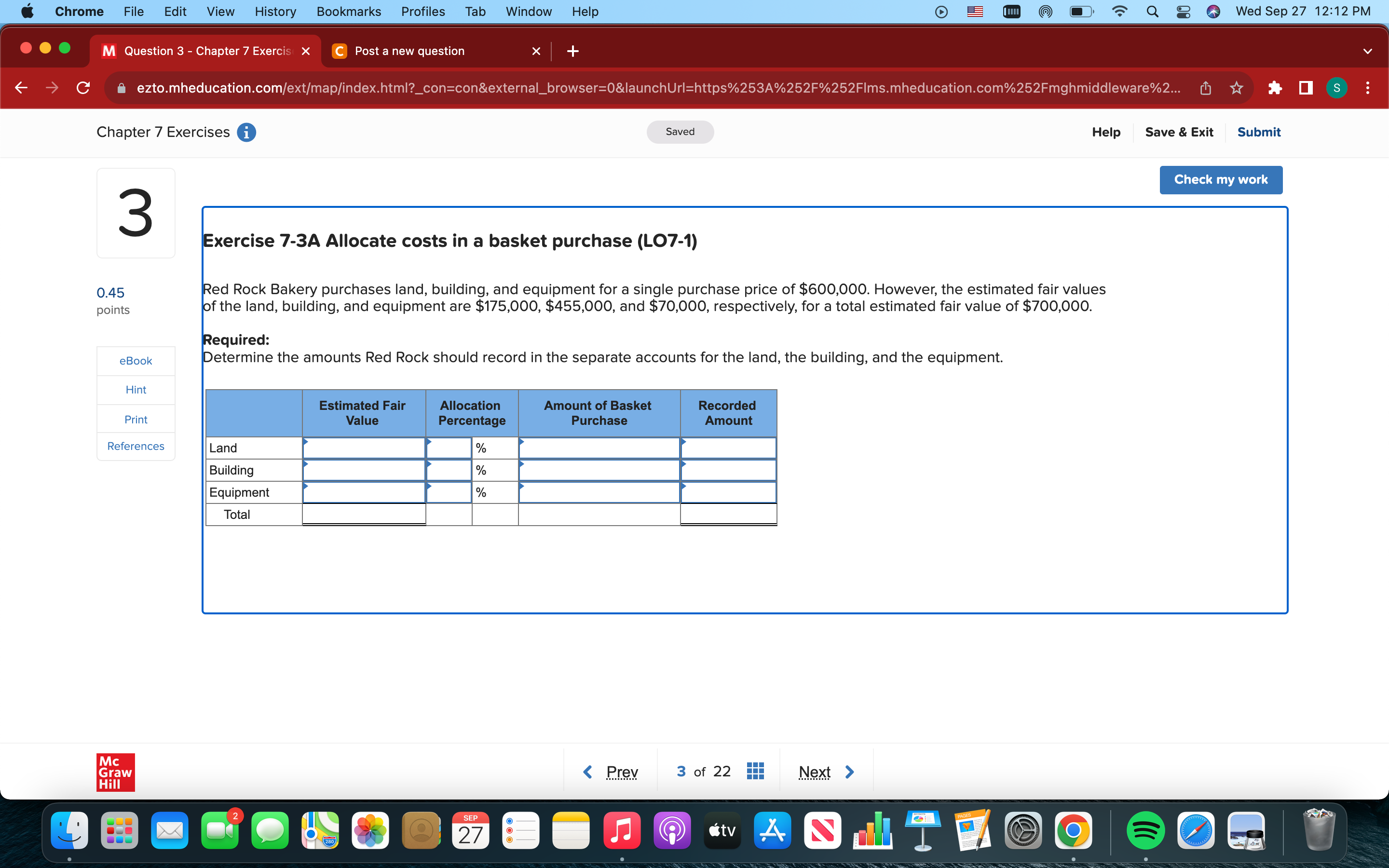
Task: Click the share icon in the address bar
Action: 1205,88
